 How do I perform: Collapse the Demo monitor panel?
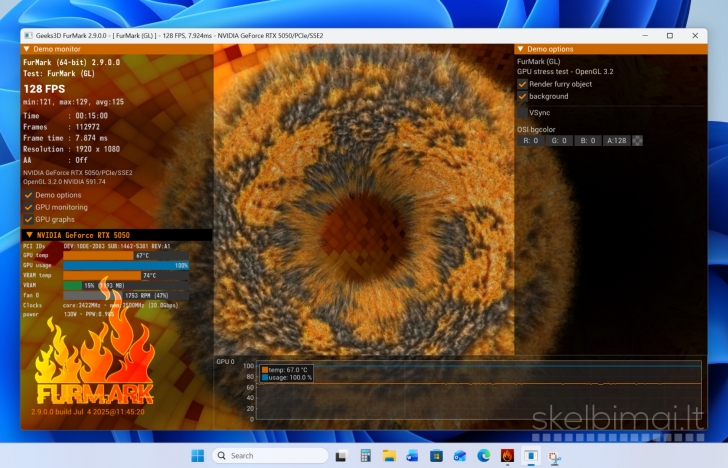[27, 48]
